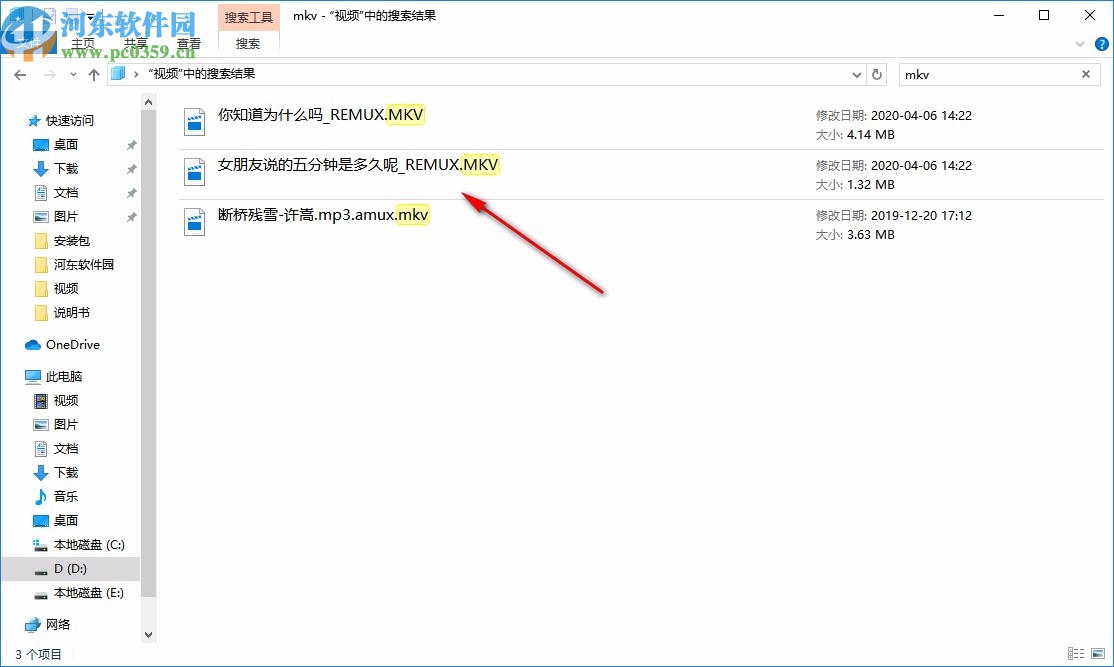Open the breadcrumb arrow after 视频
Screen dimensions: 1114x667
[x=137, y=73]
